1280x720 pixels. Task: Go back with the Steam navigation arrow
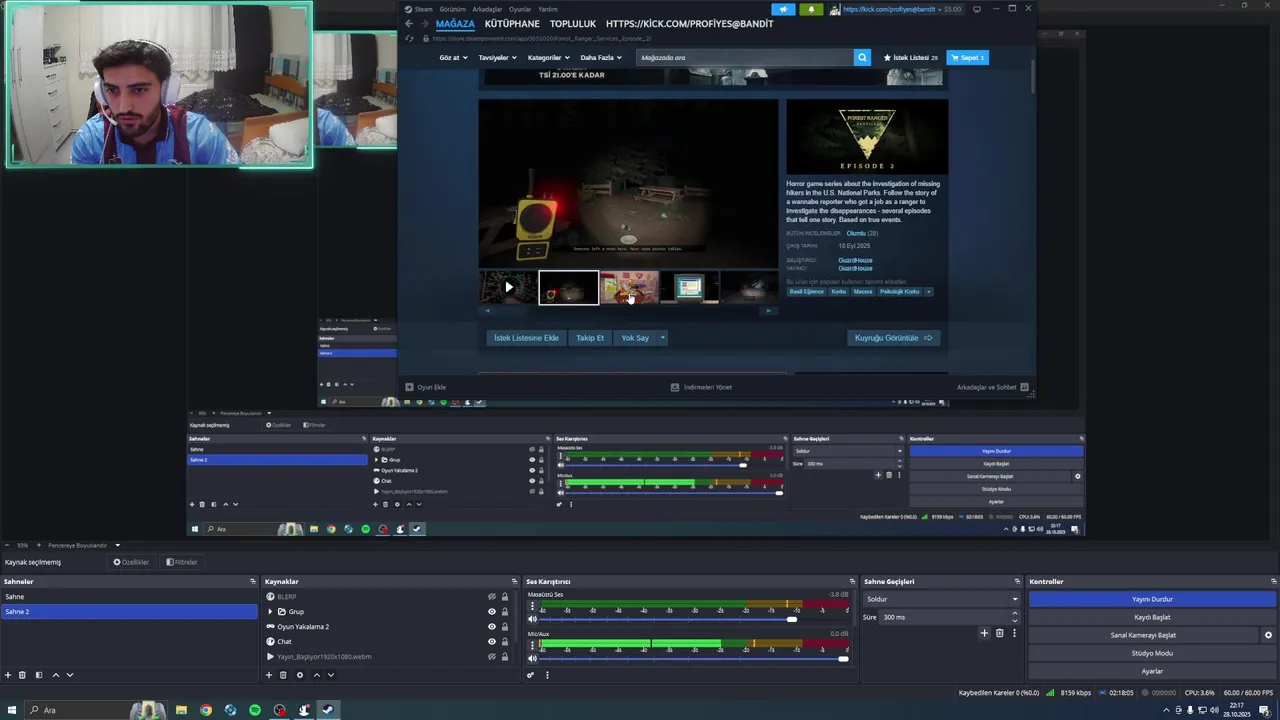(408, 23)
